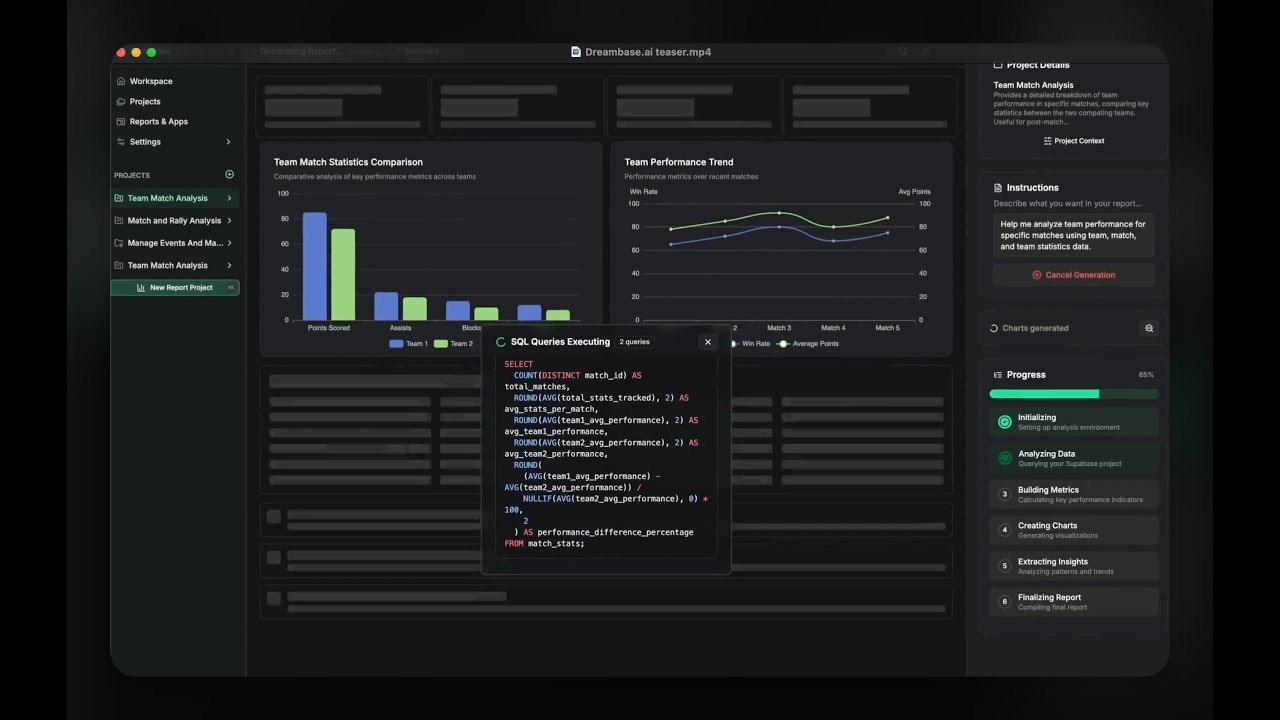Image resolution: width=1280 pixels, height=720 pixels.
Task: Click the Projects folder icon in sidebar
Action: point(121,102)
